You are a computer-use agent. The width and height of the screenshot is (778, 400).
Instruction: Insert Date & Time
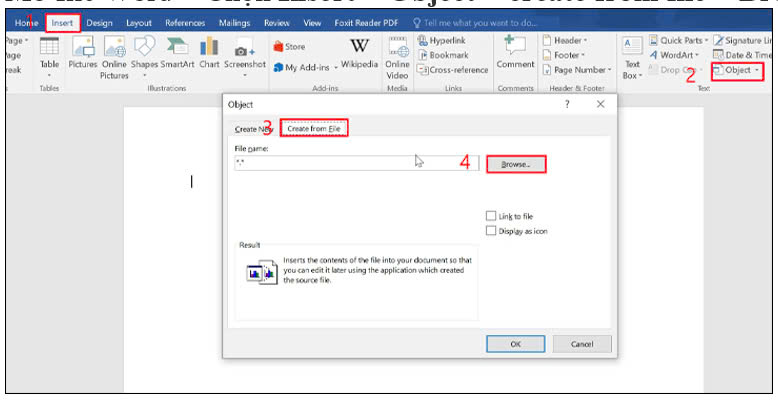coord(742,55)
